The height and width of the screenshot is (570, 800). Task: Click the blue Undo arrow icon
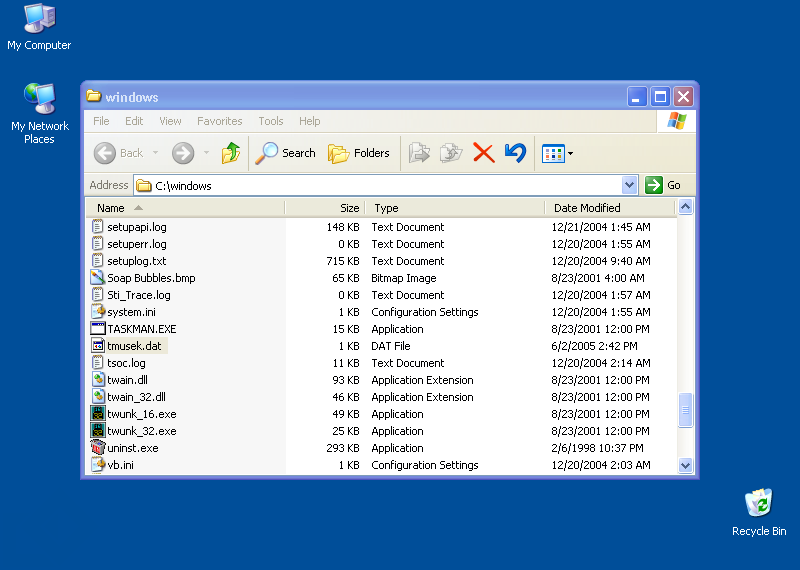(515, 153)
